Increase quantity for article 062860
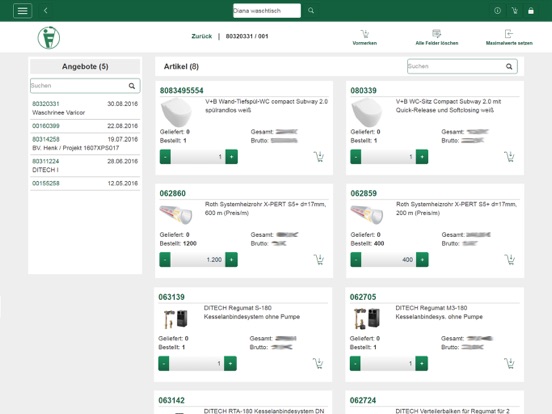 pos(231,259)
